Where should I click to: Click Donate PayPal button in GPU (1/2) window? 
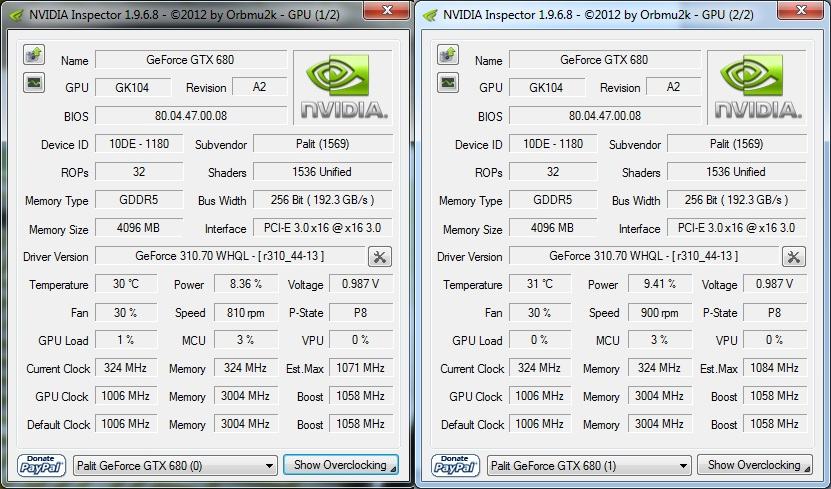[x=41, y=466]
